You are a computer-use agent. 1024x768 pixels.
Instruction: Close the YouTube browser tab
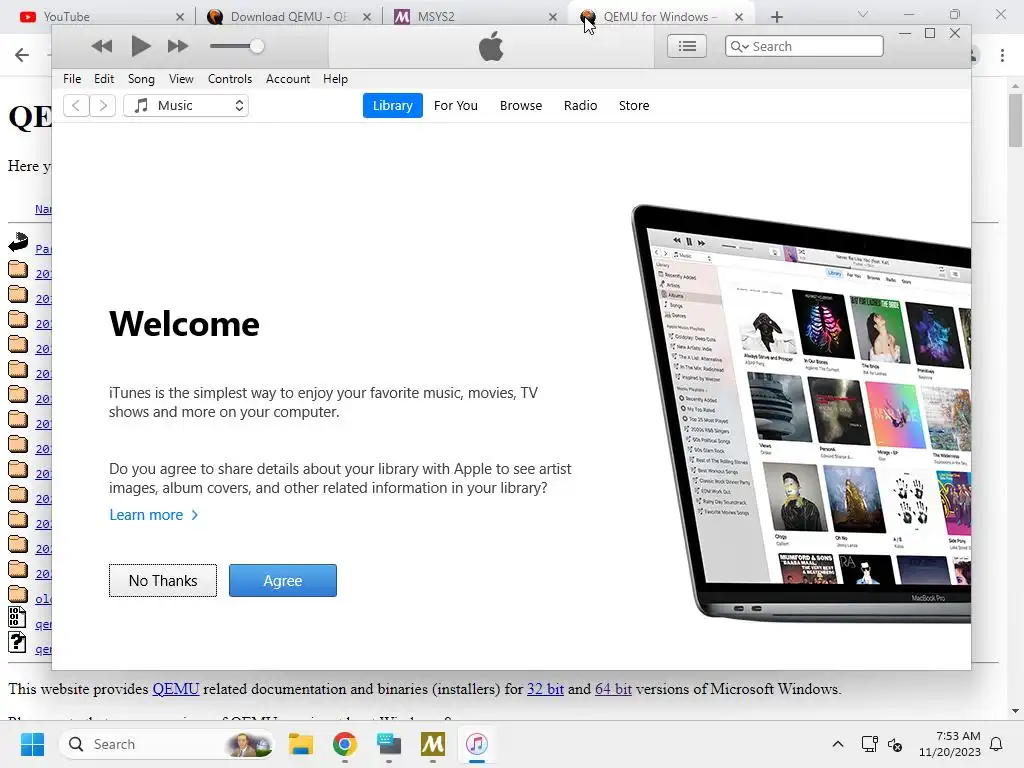click(180, 17)
